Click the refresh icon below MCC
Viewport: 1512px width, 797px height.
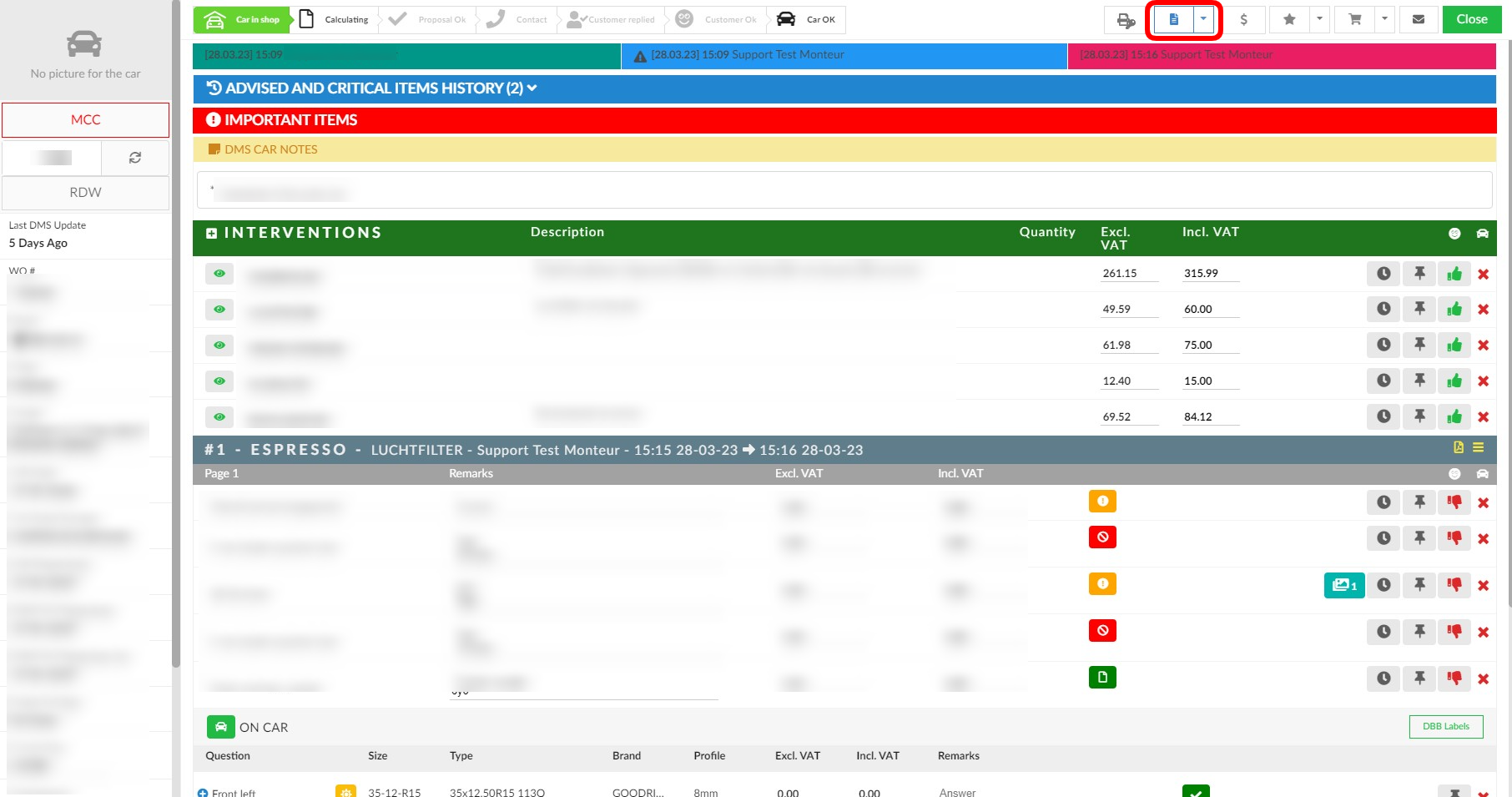[134, 158]
